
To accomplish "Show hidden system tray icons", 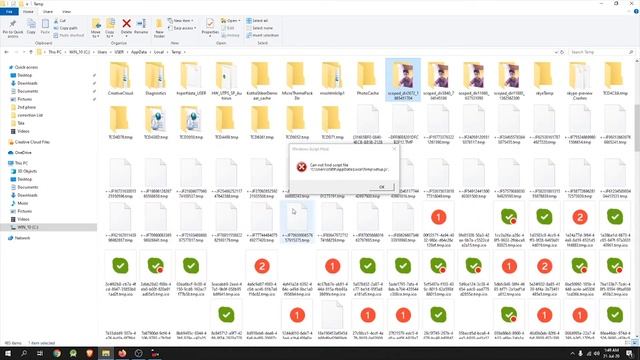I will tap(572, 353).
